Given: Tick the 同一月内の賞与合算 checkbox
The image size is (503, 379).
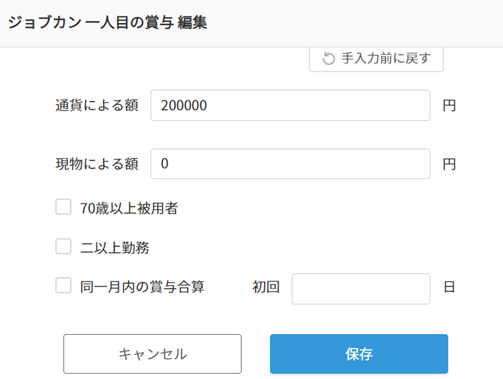Looking at the screenshot, I should coord(63,285).
